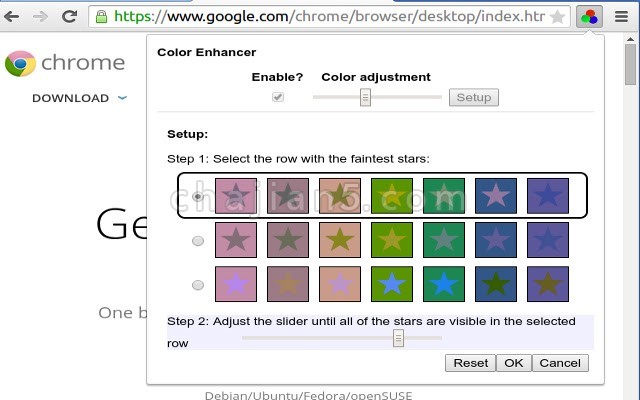Click first row mauve star swatch
Image resolution: width=640 pixels, height=400 pixels.
(x=288, y=196)
